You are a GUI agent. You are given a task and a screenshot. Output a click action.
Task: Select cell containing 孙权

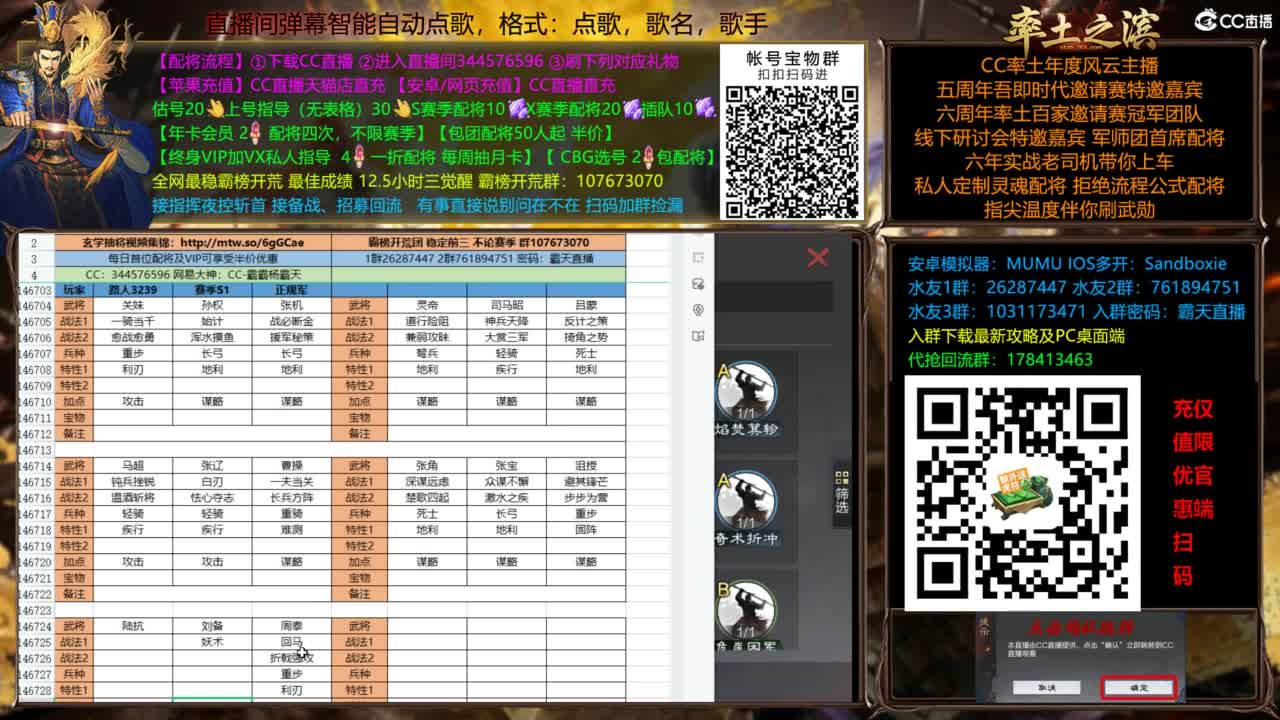tap(212, 305)
